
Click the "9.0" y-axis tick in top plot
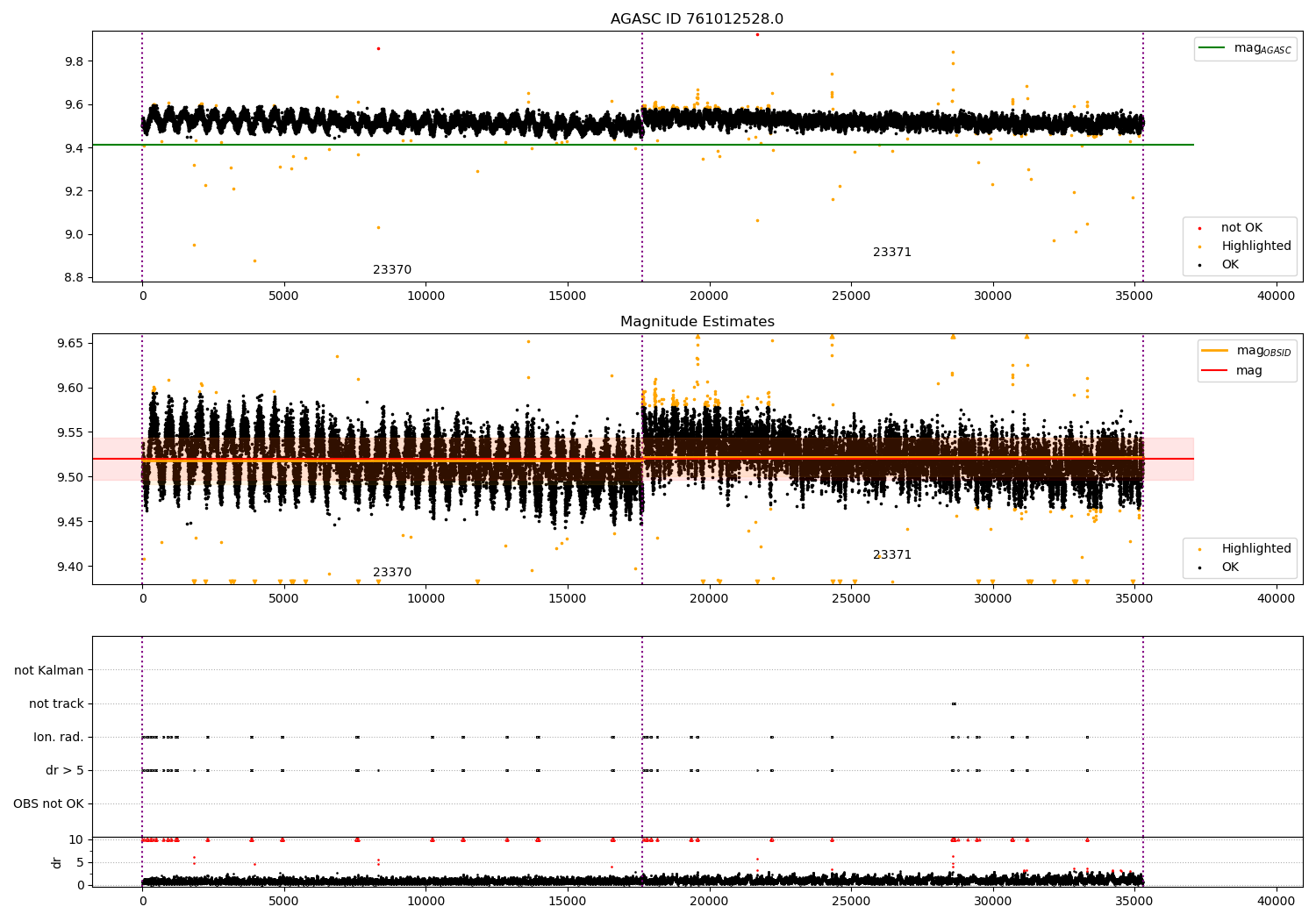(x=74, y=234)
